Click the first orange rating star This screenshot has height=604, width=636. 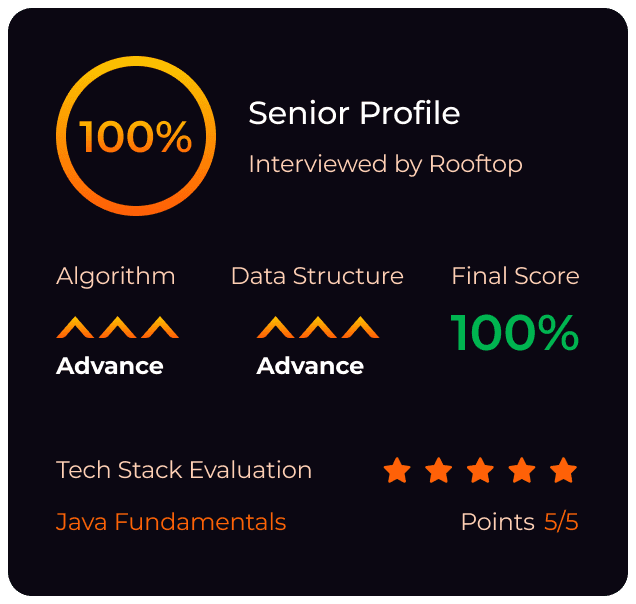(397, 470)
